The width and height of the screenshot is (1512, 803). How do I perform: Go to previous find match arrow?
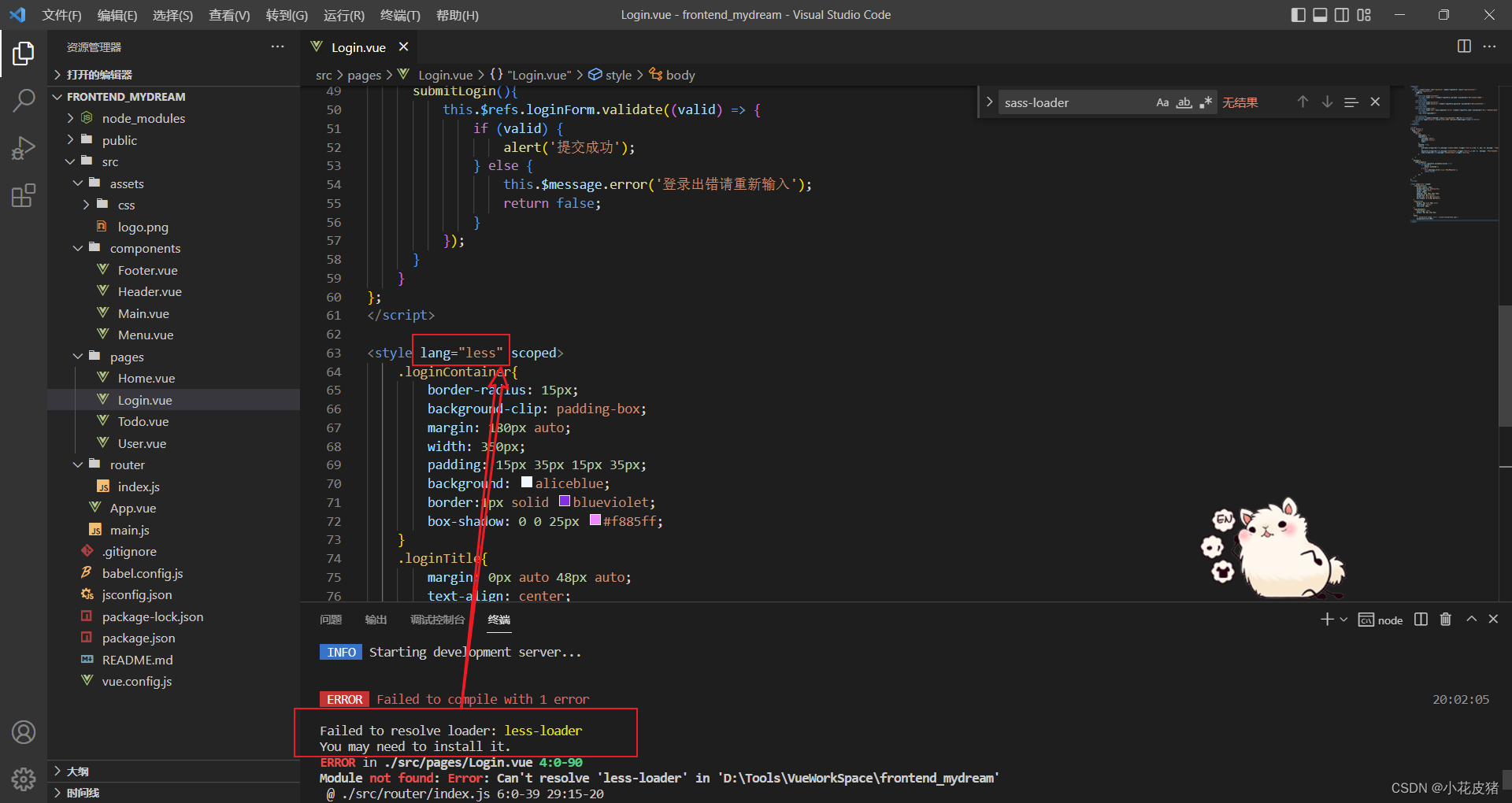point(1303,102)
